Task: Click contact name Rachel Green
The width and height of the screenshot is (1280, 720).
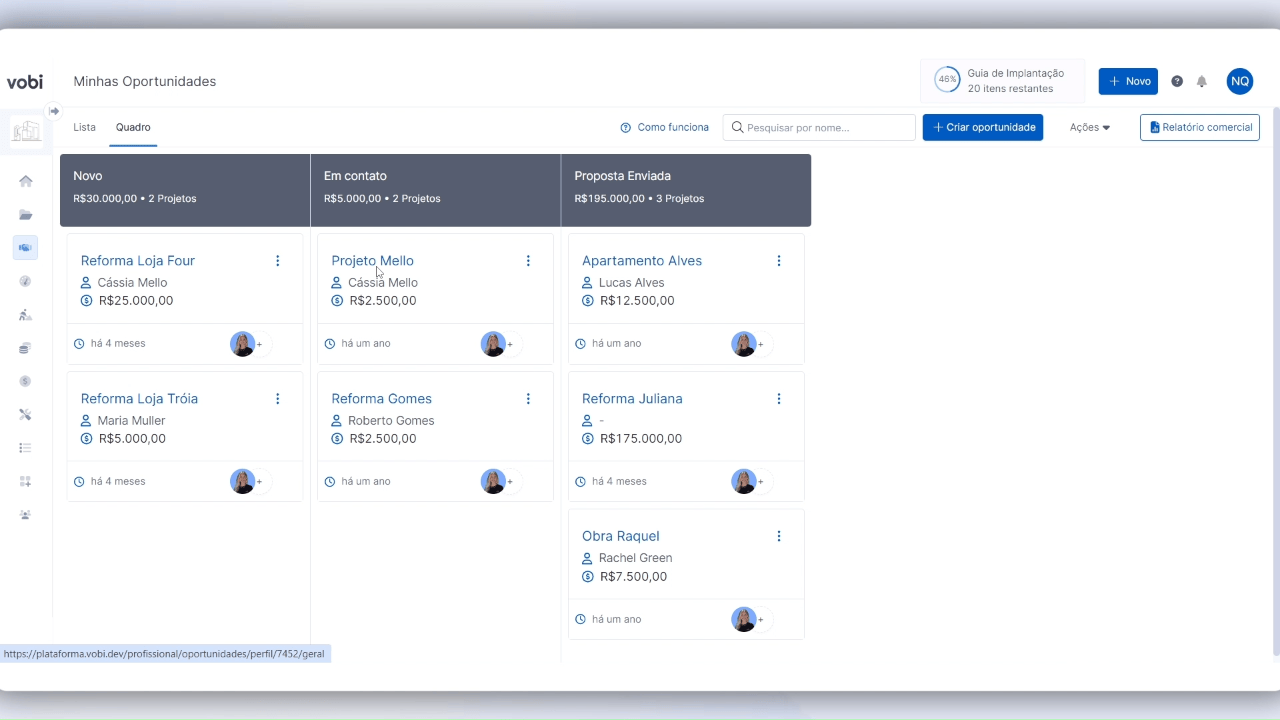Action: [x=635, y=558]
